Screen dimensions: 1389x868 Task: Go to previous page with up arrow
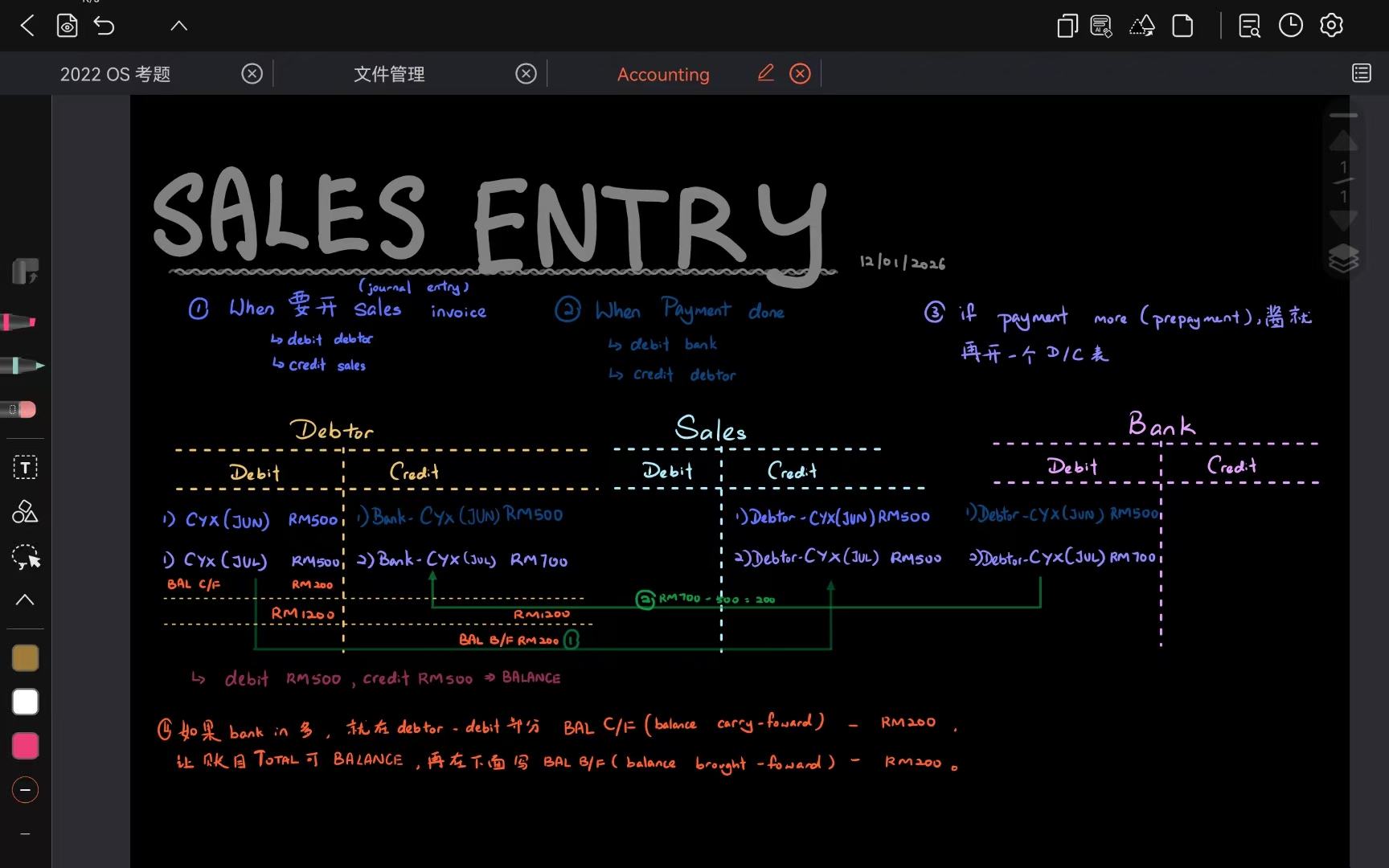[1343, 143]
